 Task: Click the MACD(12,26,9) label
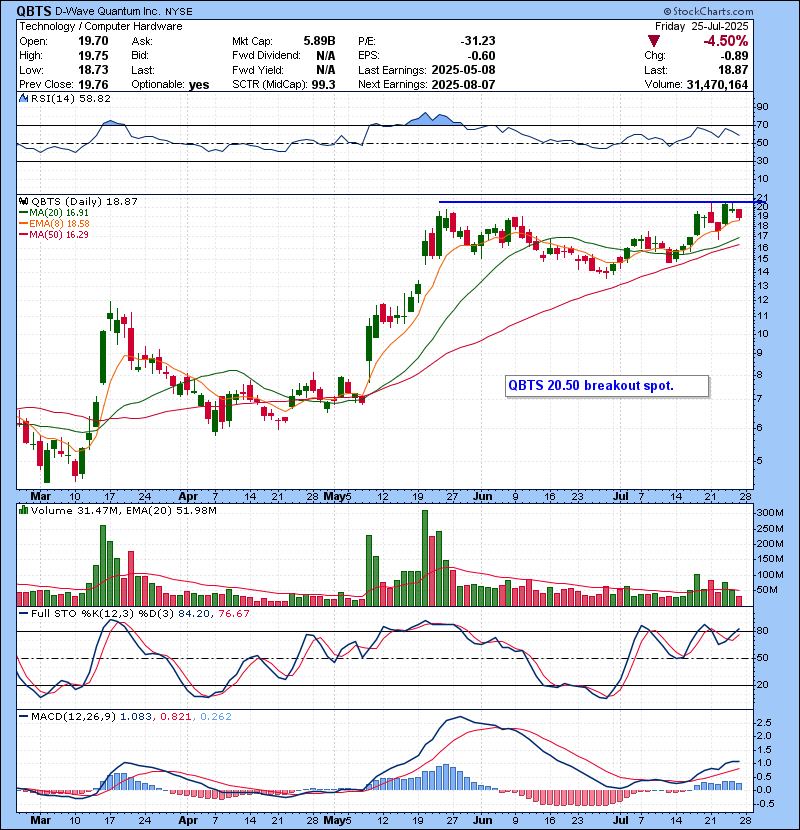(73, 716)
